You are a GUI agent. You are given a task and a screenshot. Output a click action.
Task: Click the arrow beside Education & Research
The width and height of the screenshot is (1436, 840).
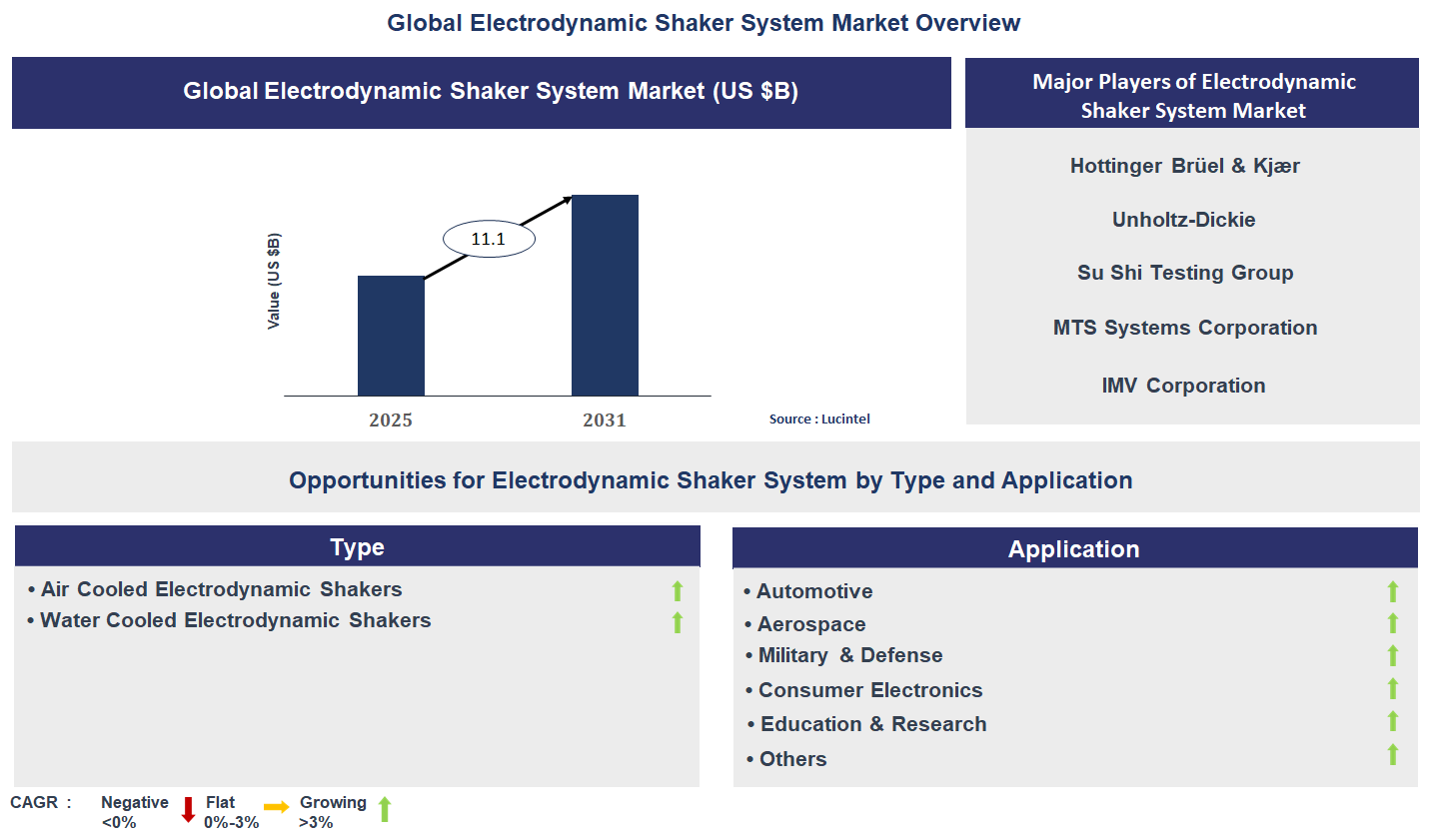(1393, 721)
